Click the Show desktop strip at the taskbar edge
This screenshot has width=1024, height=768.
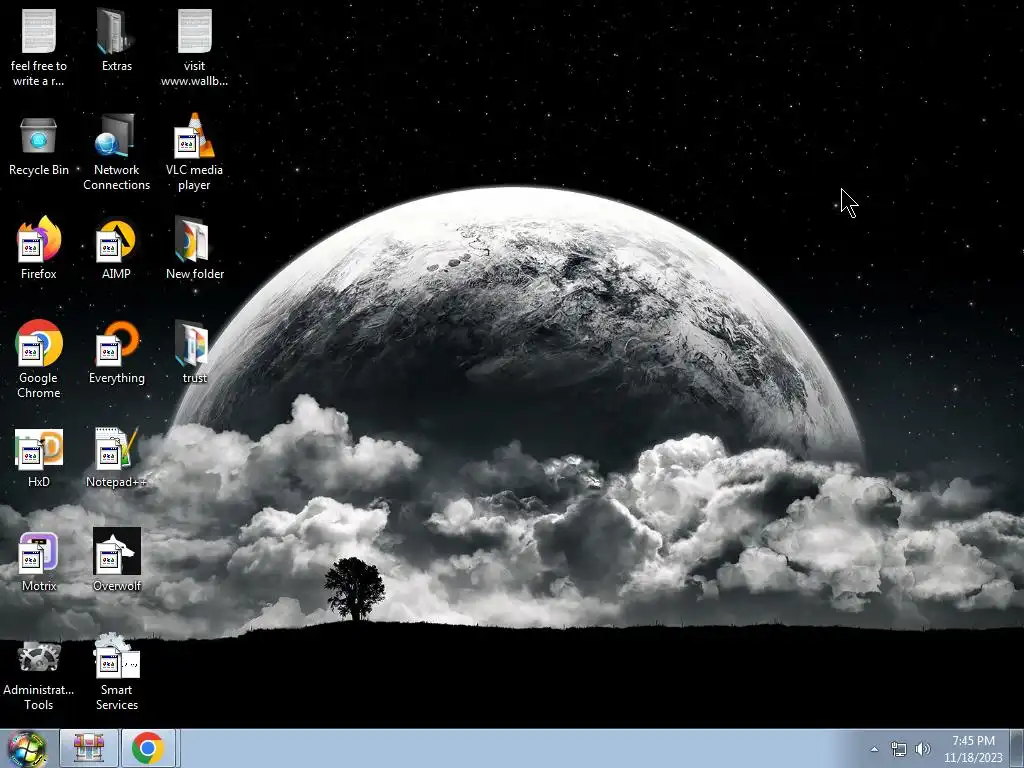1017,748
